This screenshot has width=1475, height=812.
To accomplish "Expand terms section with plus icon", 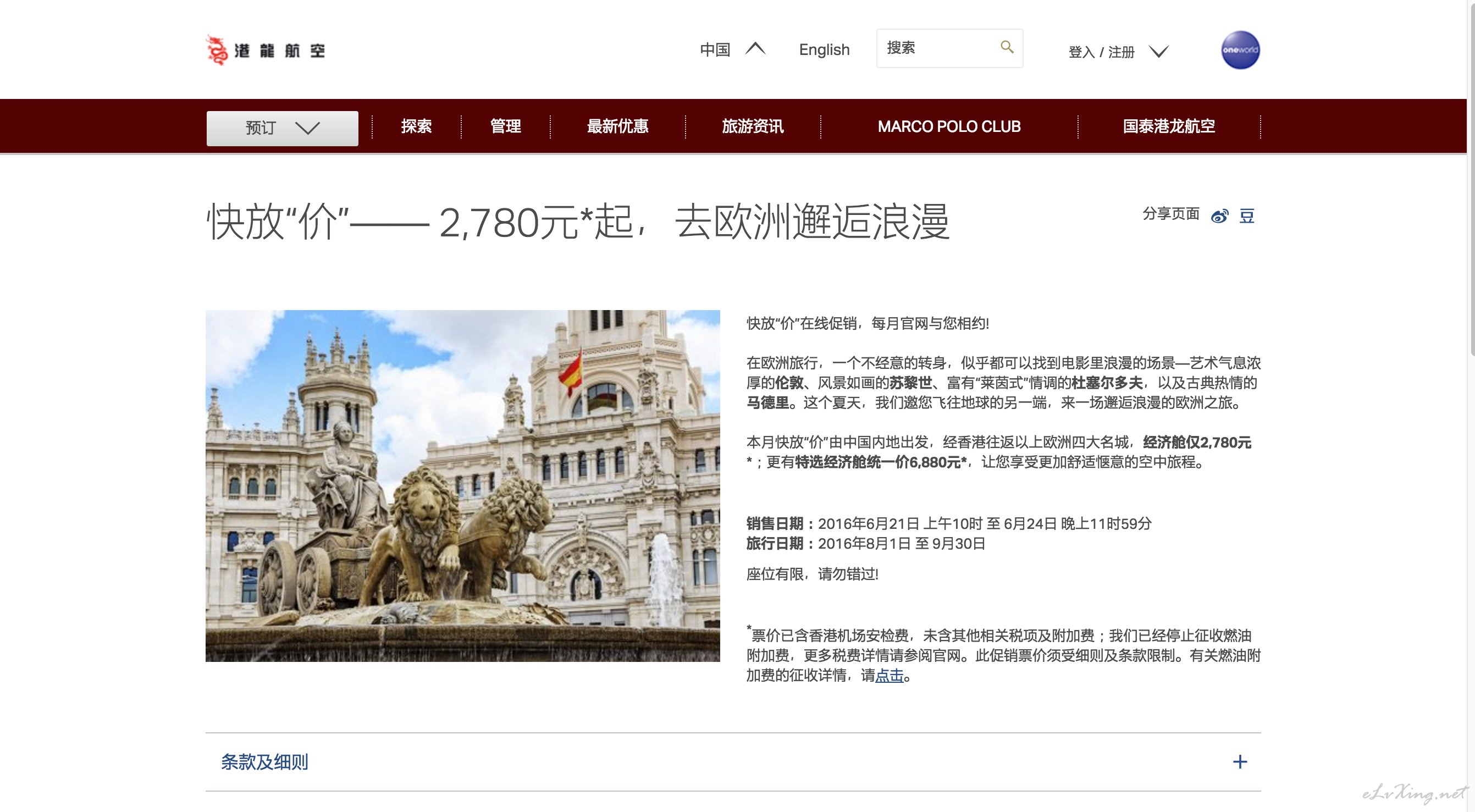I will tap(1240, 761).
